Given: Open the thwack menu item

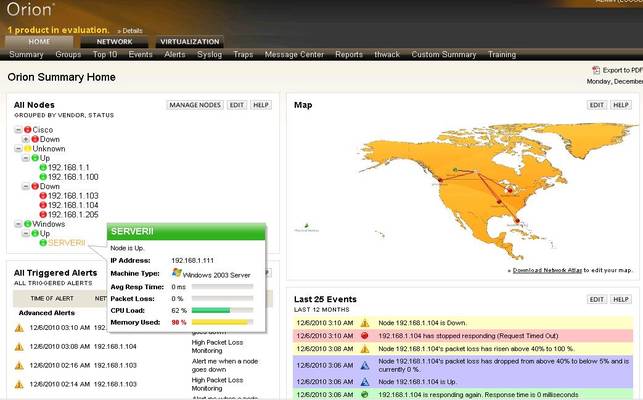Looking at the screenshot, I should pyautogui.click(x=387, y=55).
